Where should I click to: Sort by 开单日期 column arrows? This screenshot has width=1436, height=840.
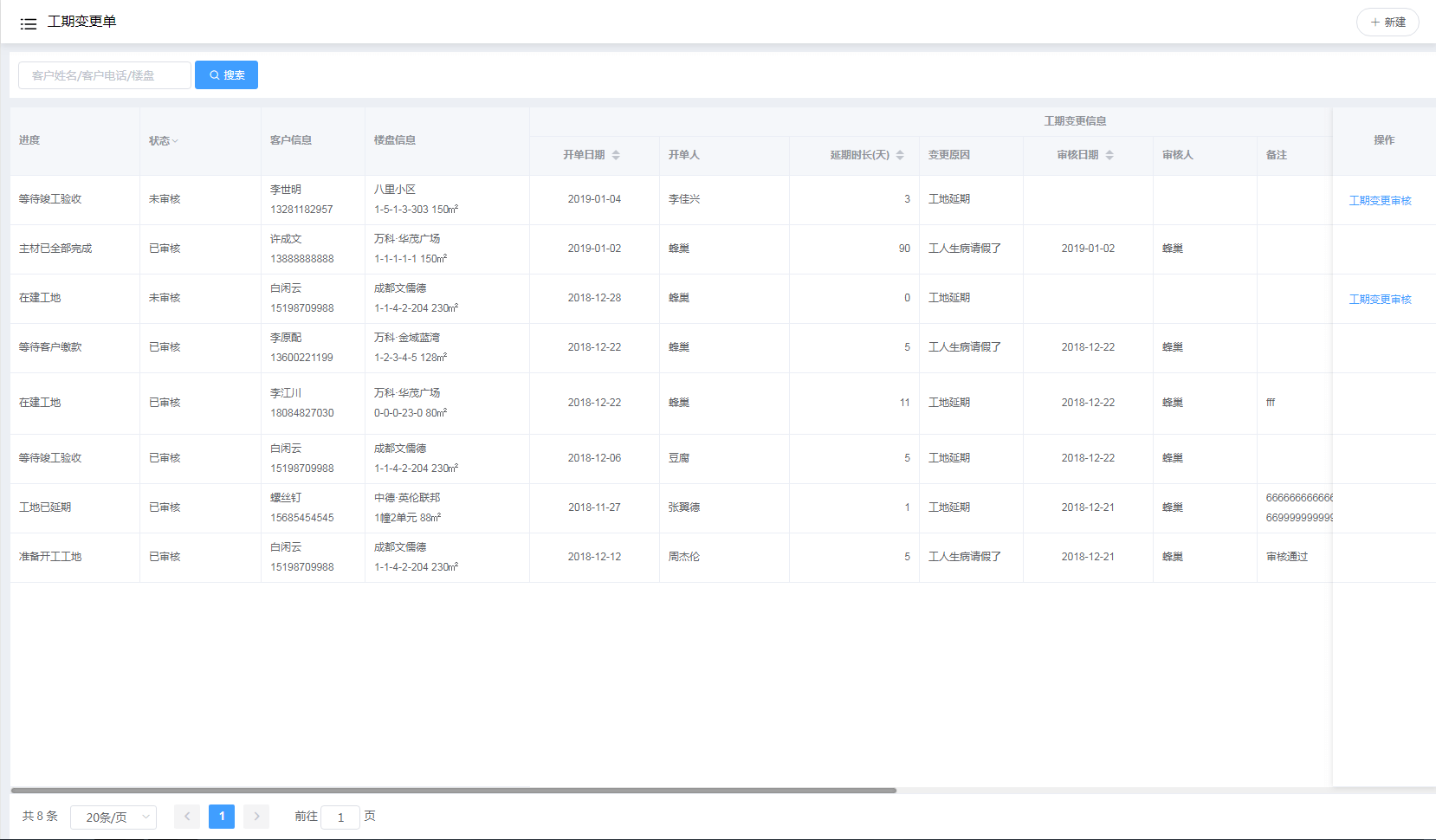coord(616,155)
